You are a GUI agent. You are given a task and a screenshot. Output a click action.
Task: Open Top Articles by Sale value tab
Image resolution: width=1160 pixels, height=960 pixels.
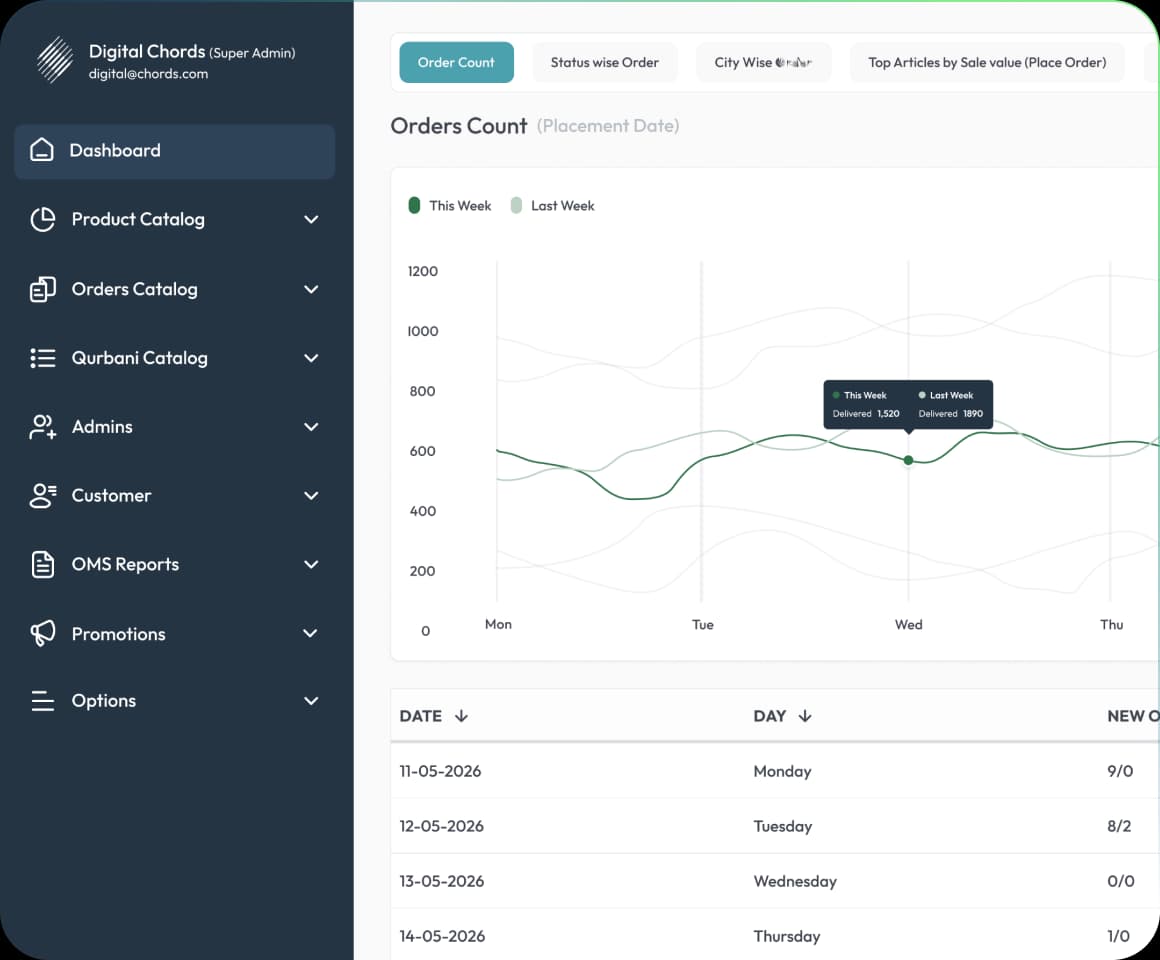click(x=987, y=62)
